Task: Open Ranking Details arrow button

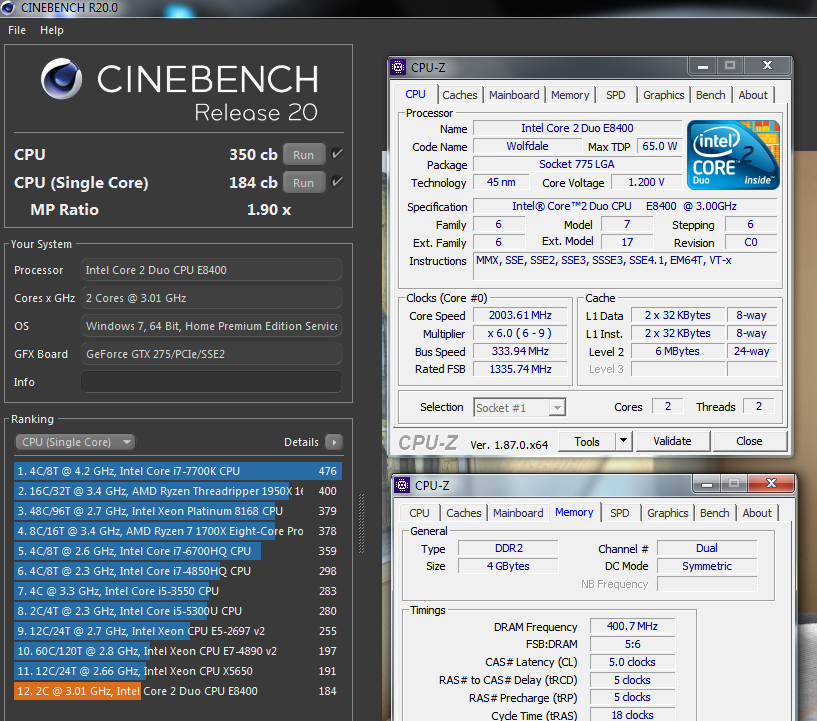Action: tap(333, 442)
